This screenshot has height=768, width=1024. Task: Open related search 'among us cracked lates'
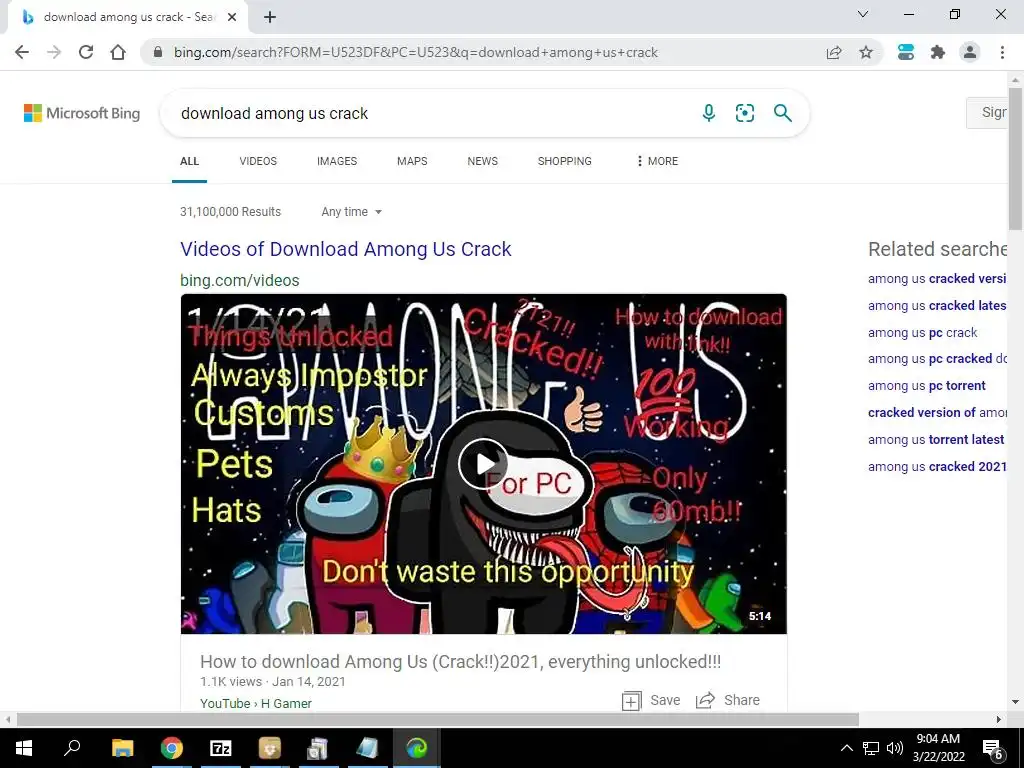(937, 306)
